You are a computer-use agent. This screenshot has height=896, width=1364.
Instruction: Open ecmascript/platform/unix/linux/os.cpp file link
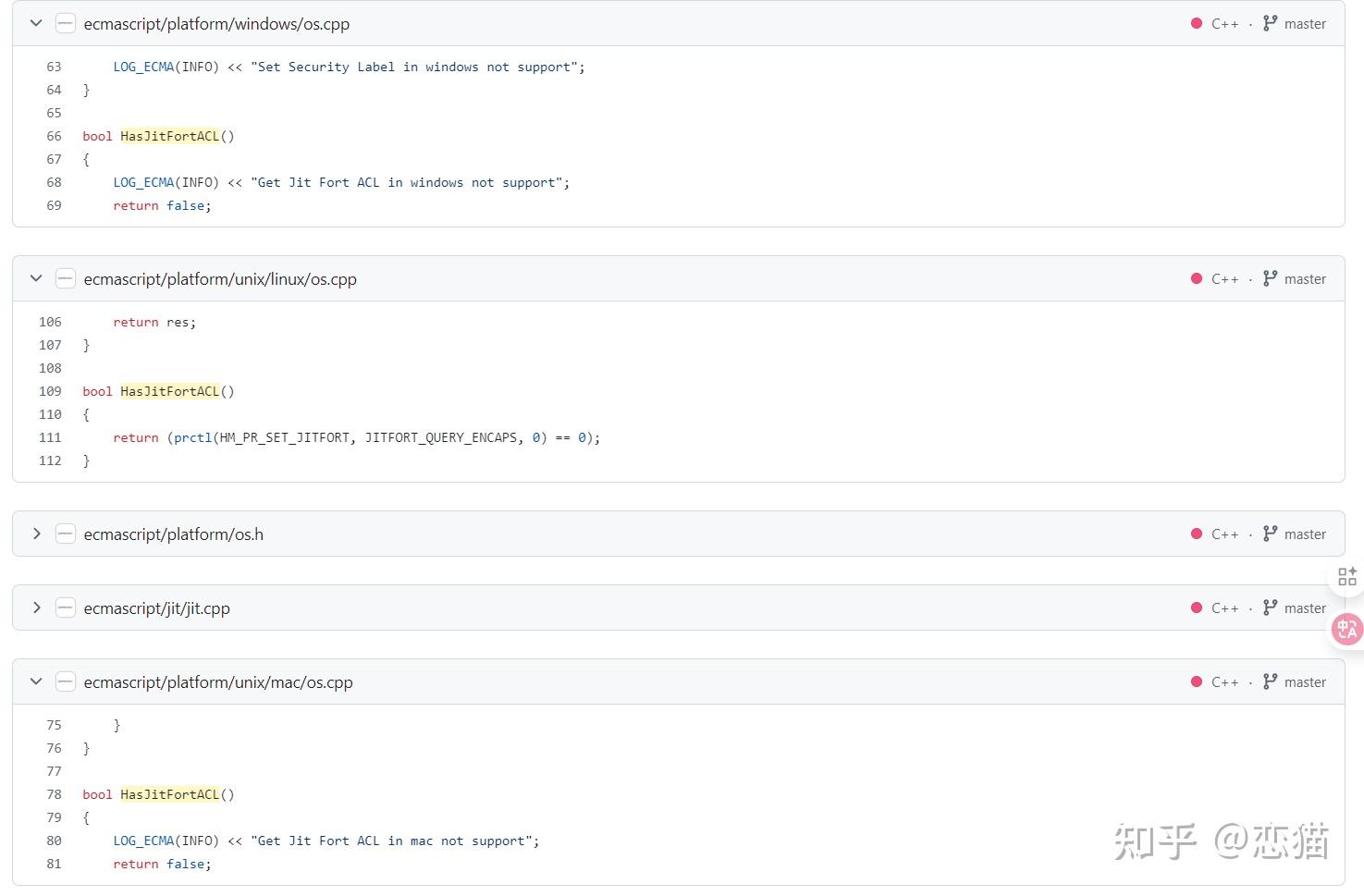click(220, 279)
